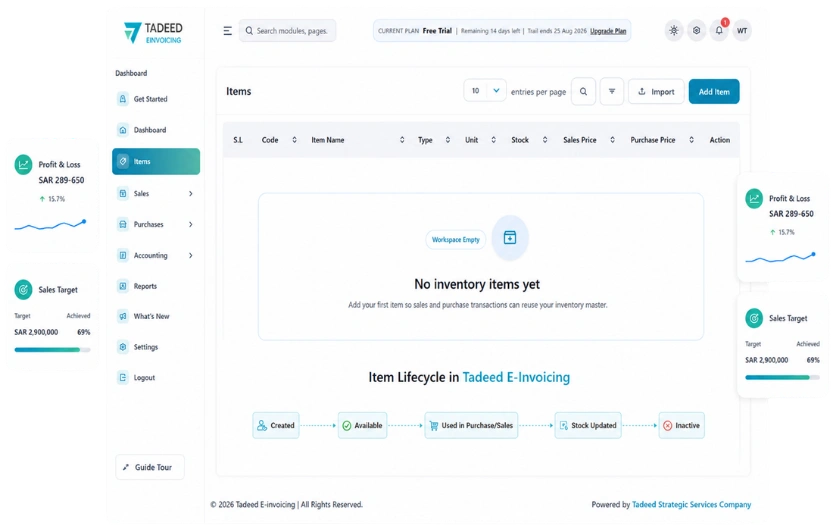Open the 10 entries per page dropdown
This screenshot has width=836, height=530.
[x=485, y=91]
